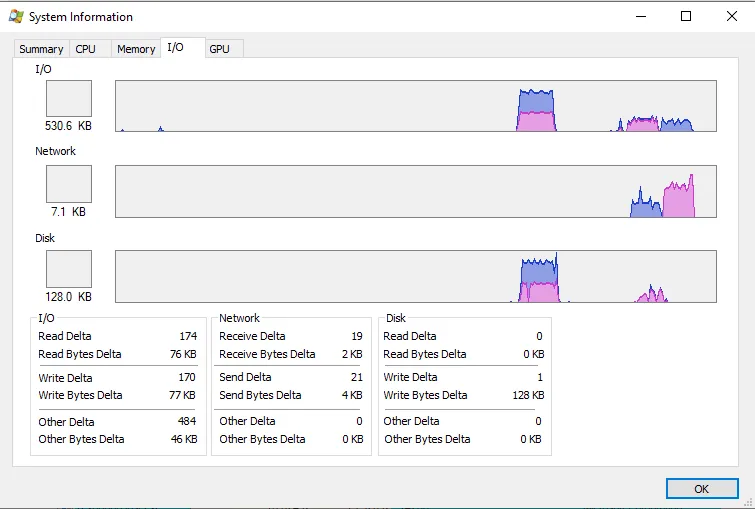Screen dimensions: 755x509
Task: Click the small I/O usage indicator box
Action: 69,98
